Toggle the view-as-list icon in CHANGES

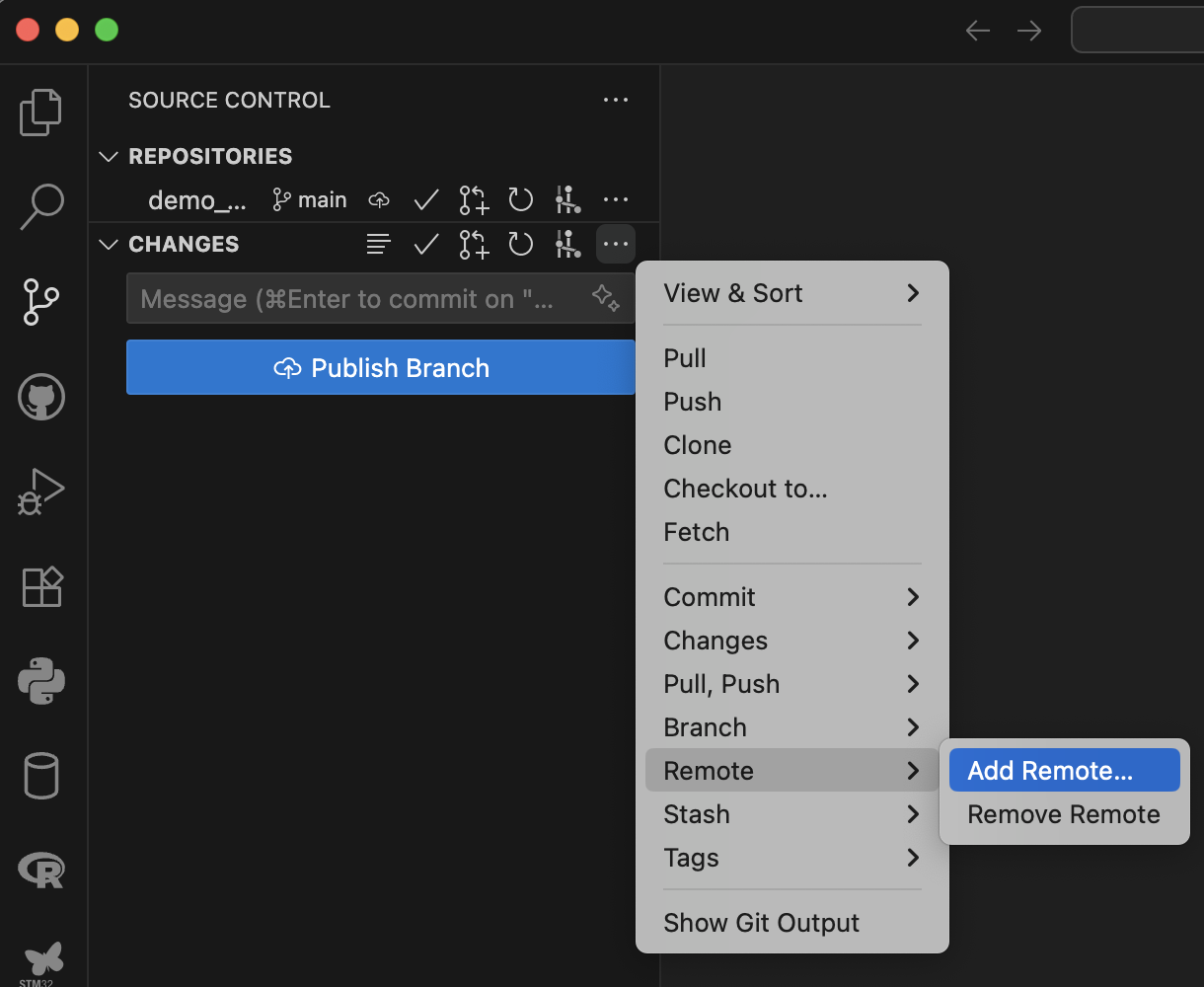coord(378,244)
